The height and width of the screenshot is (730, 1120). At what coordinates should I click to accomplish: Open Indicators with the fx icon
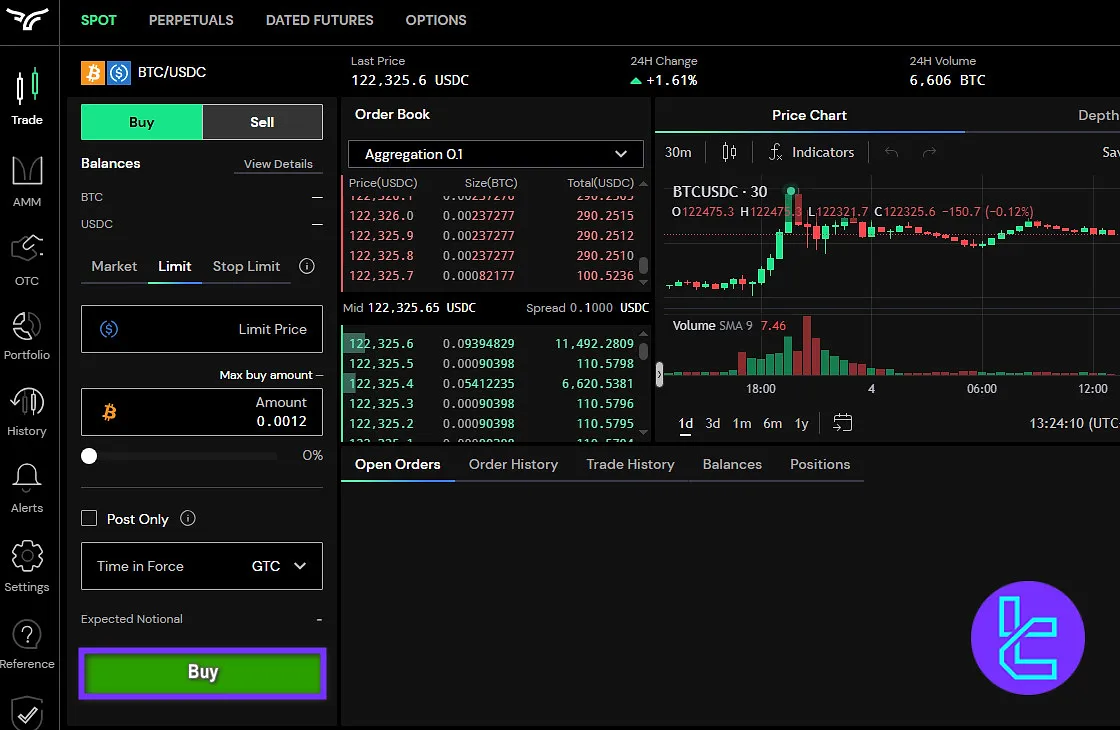point(810,152)
